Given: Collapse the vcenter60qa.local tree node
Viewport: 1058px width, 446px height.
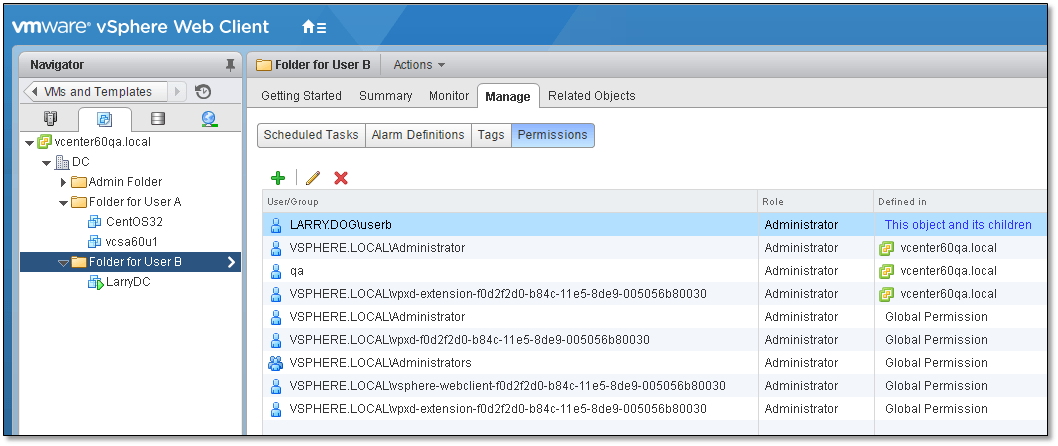Looking at the screenshot, I should [29, 142].
